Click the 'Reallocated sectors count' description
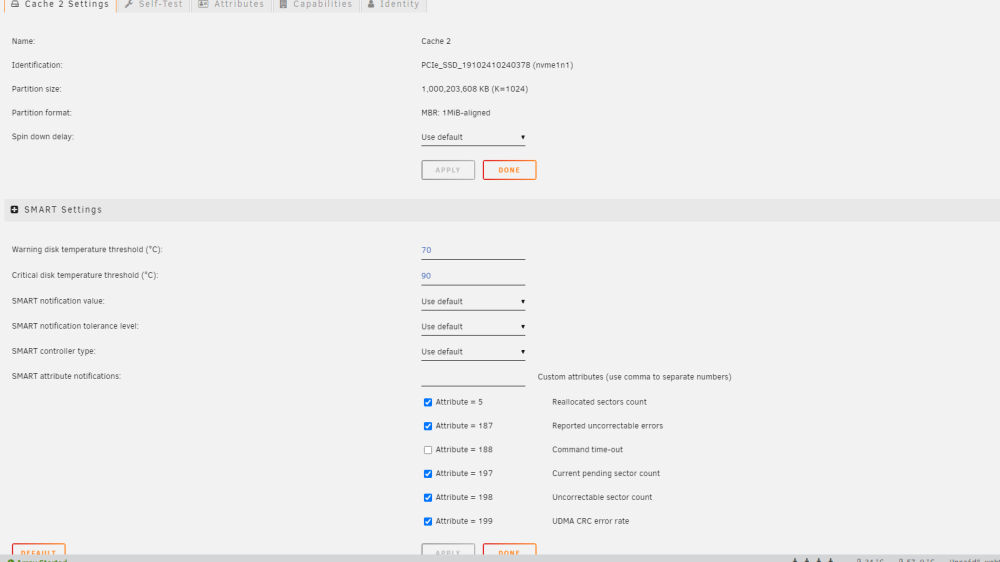 (599, 402)
